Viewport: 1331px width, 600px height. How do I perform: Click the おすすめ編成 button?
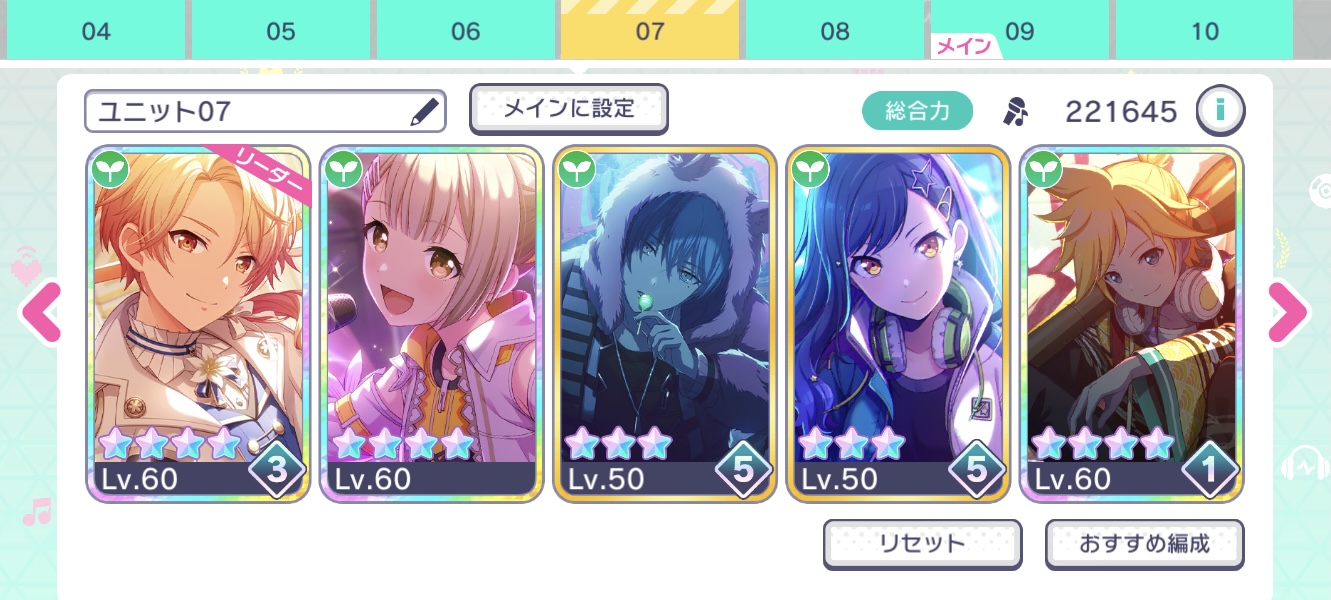click(x=1144, y=544)
